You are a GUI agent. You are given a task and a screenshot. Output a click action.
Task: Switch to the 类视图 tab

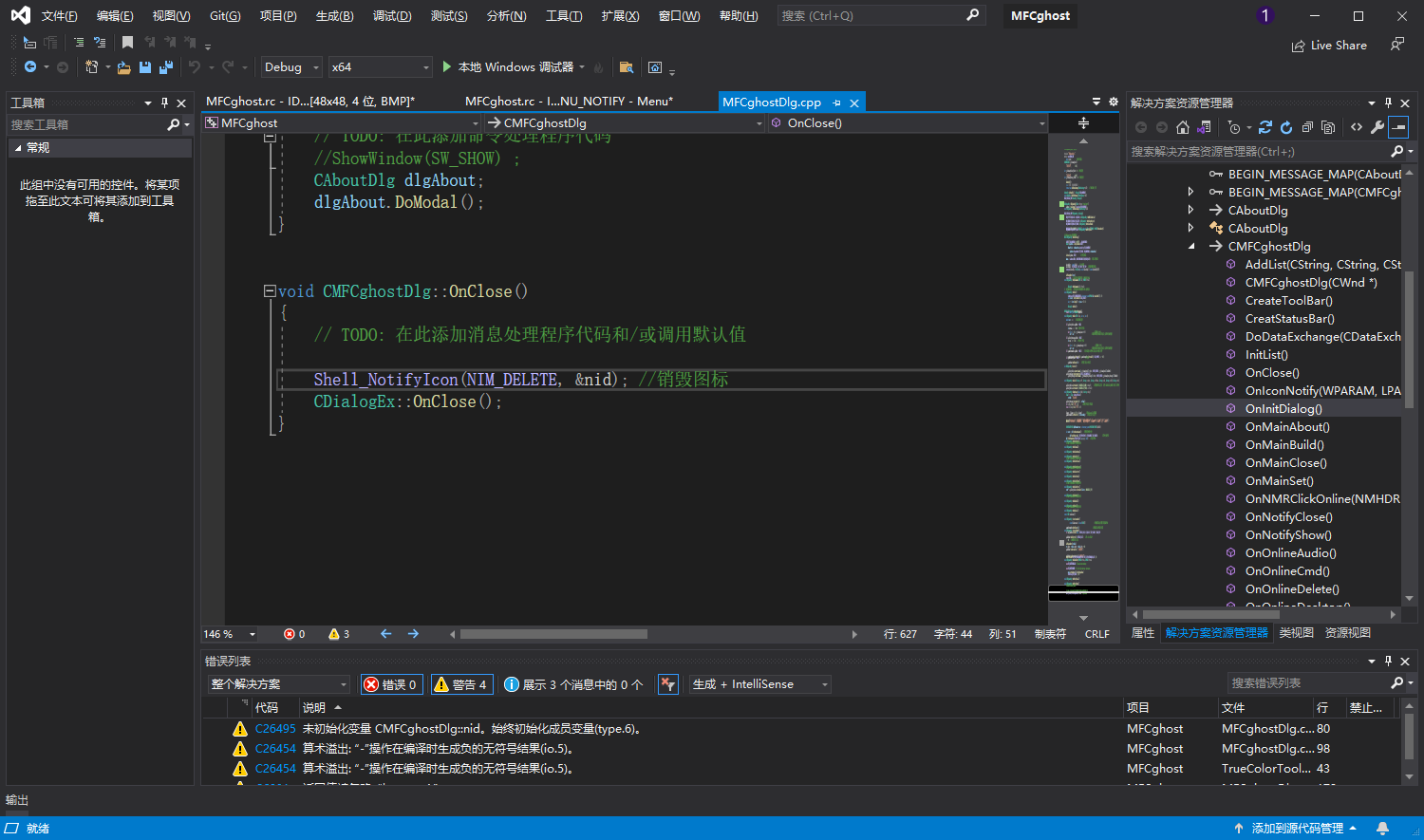(x=1296, y=633)
